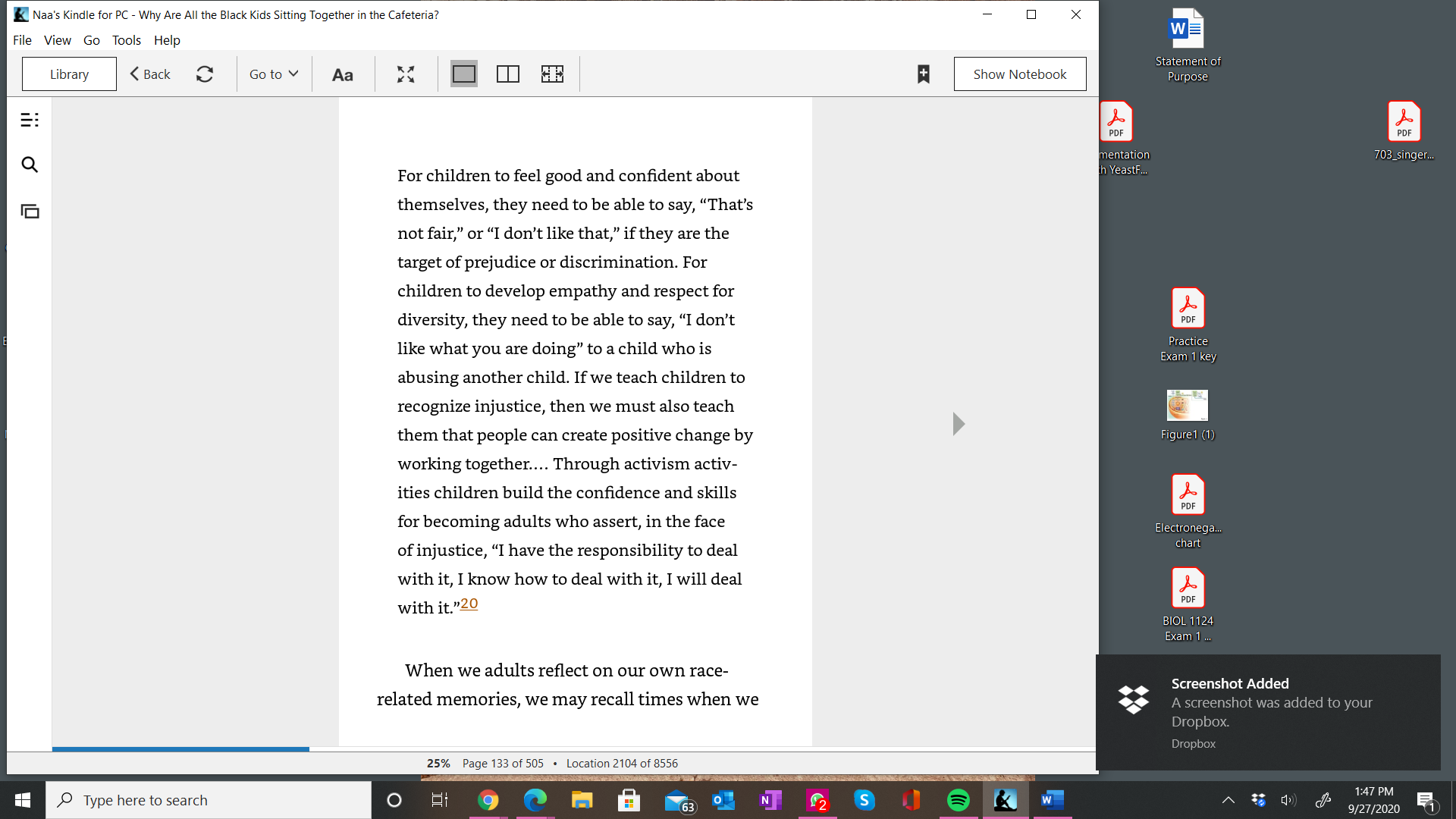Open the Action Center notifications
Screen dimensions: 1456x819
tap(1426, 801)
